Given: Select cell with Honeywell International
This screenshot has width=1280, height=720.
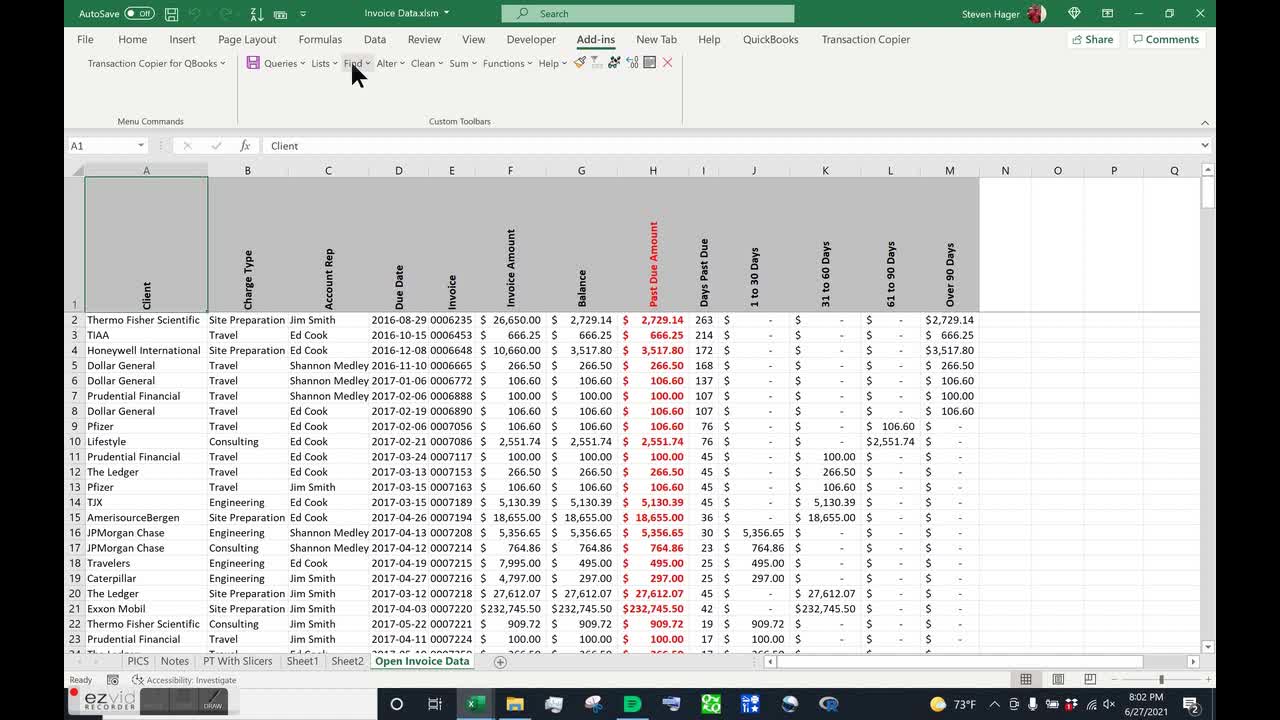Looking at the screenshot, I should [146, 350].
